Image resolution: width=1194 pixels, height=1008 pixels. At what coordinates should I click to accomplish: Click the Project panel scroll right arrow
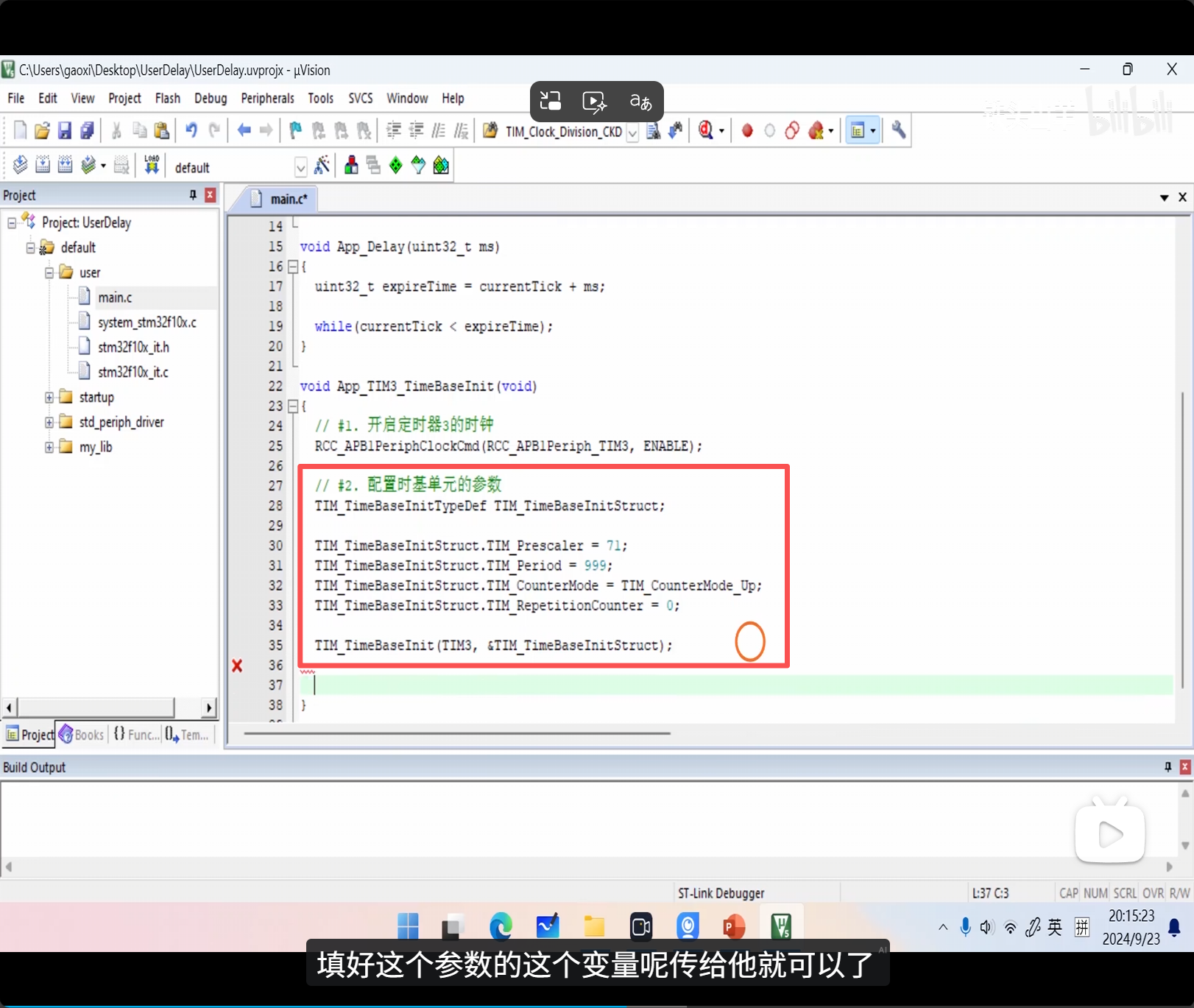tap(210, 708)
